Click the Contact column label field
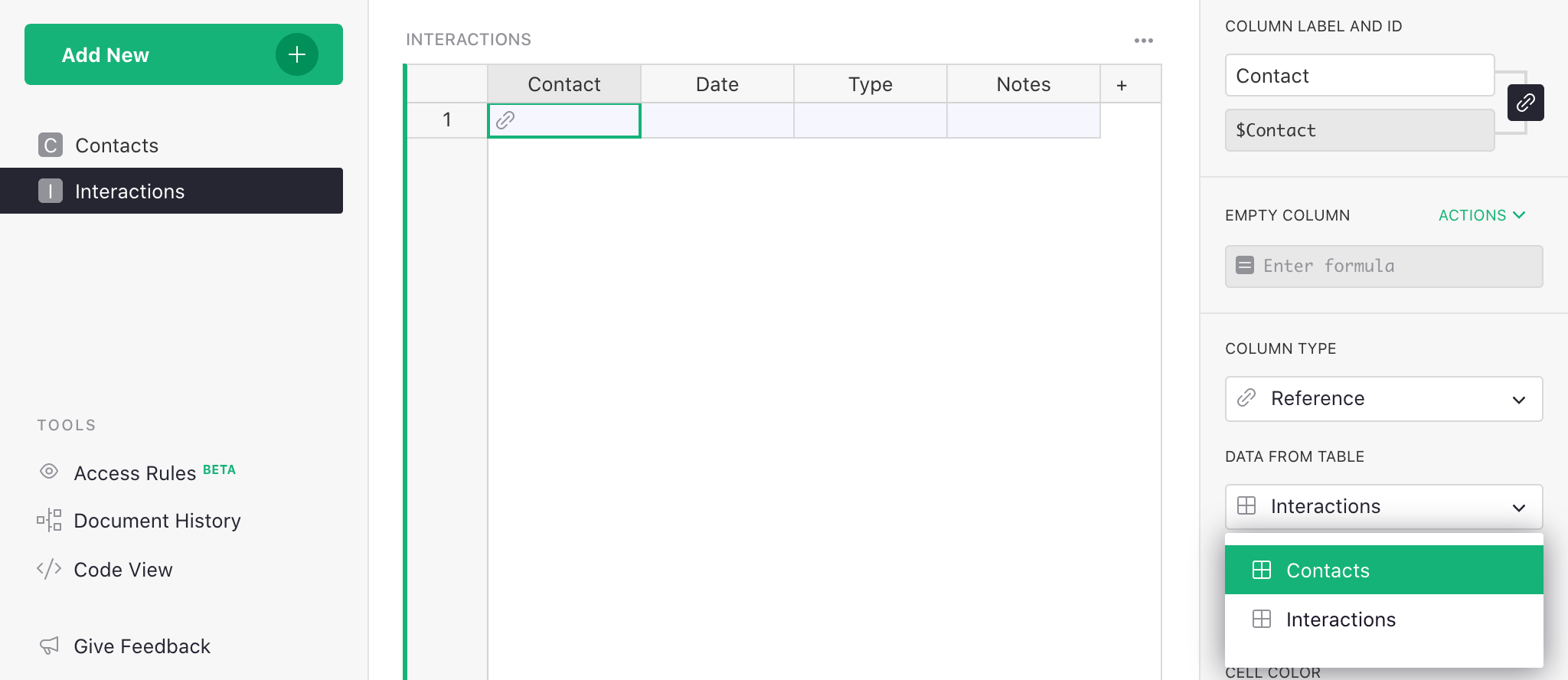The width and height of the screenshot is (1568, 680). point(1359,76)
